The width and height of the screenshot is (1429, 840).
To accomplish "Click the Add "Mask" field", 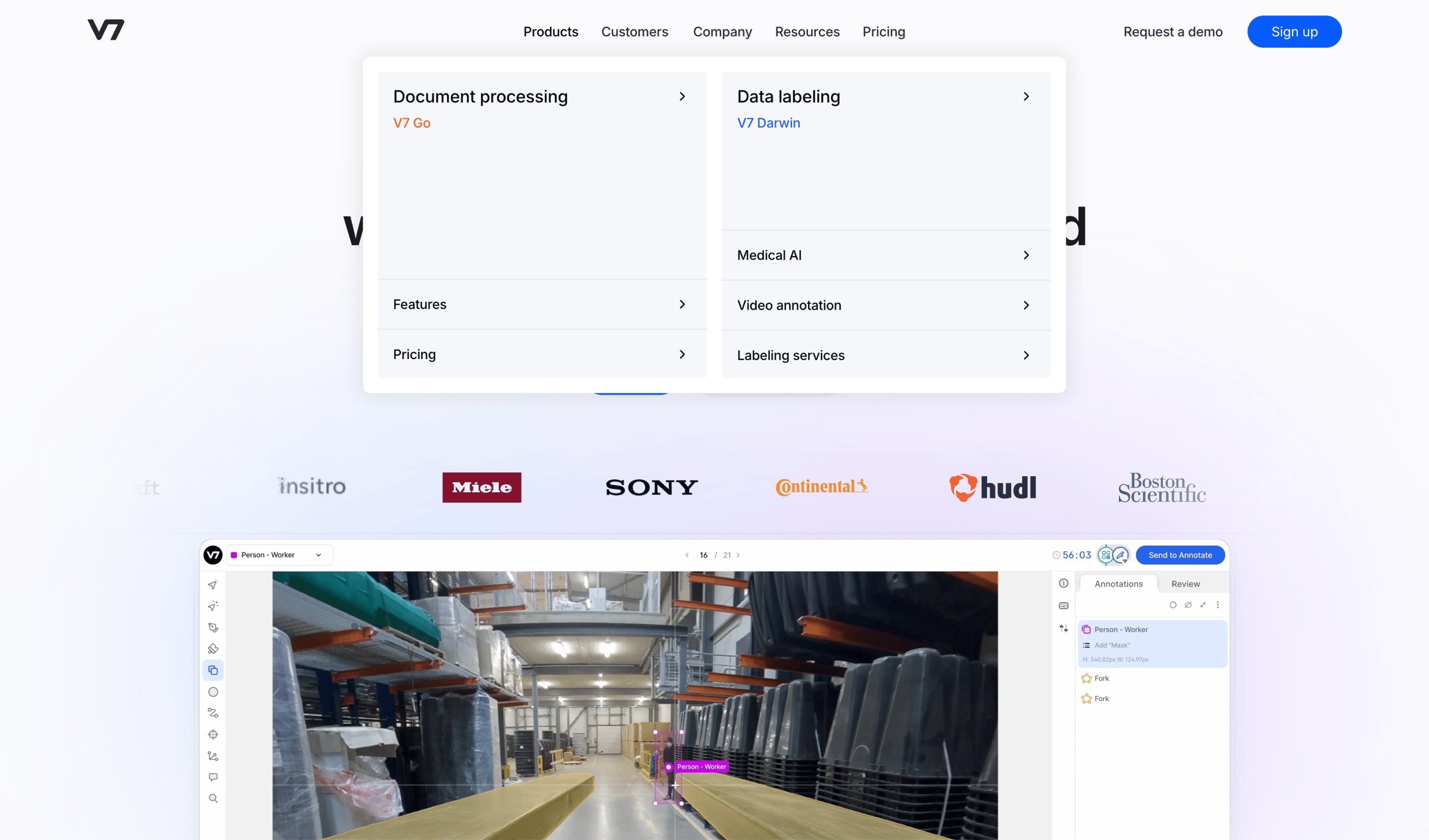I will [x=1112, y=645].
